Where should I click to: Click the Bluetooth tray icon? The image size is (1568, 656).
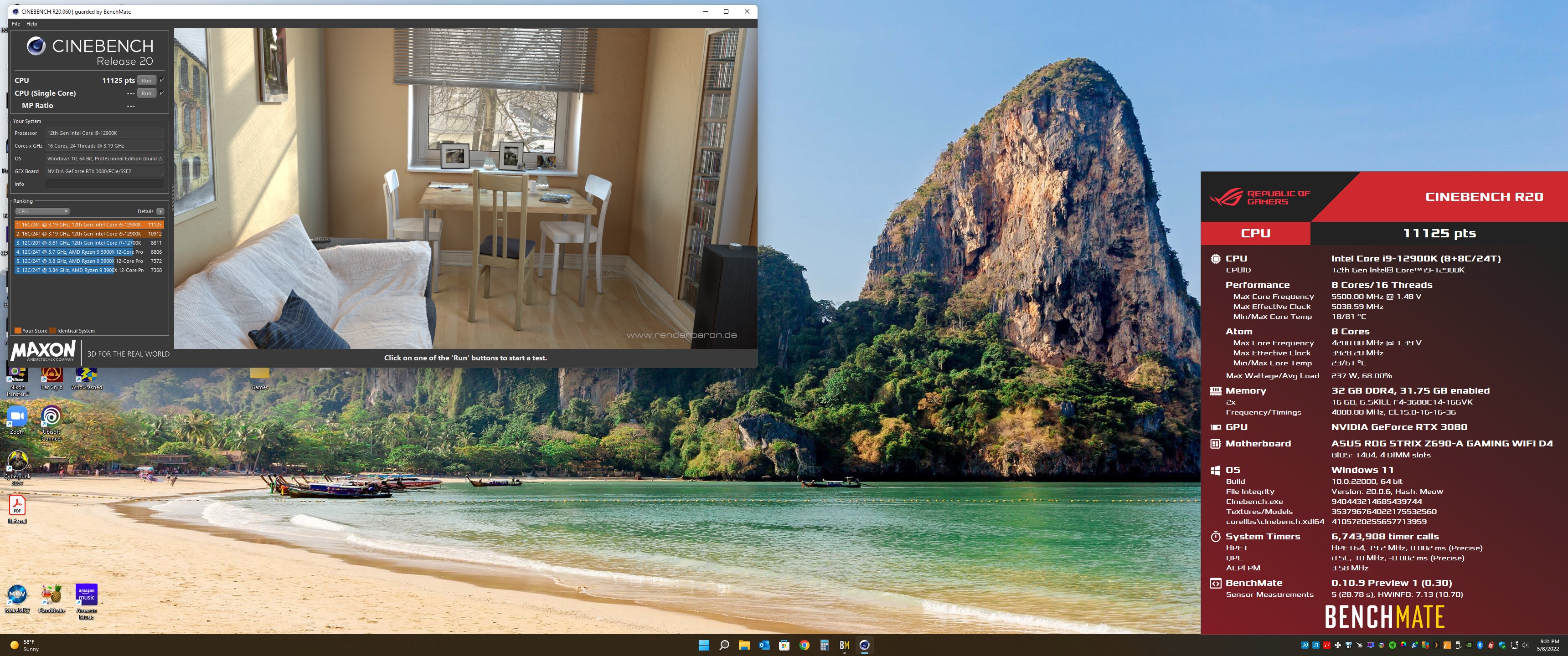pyautogui.click(x=1480, y=645)
